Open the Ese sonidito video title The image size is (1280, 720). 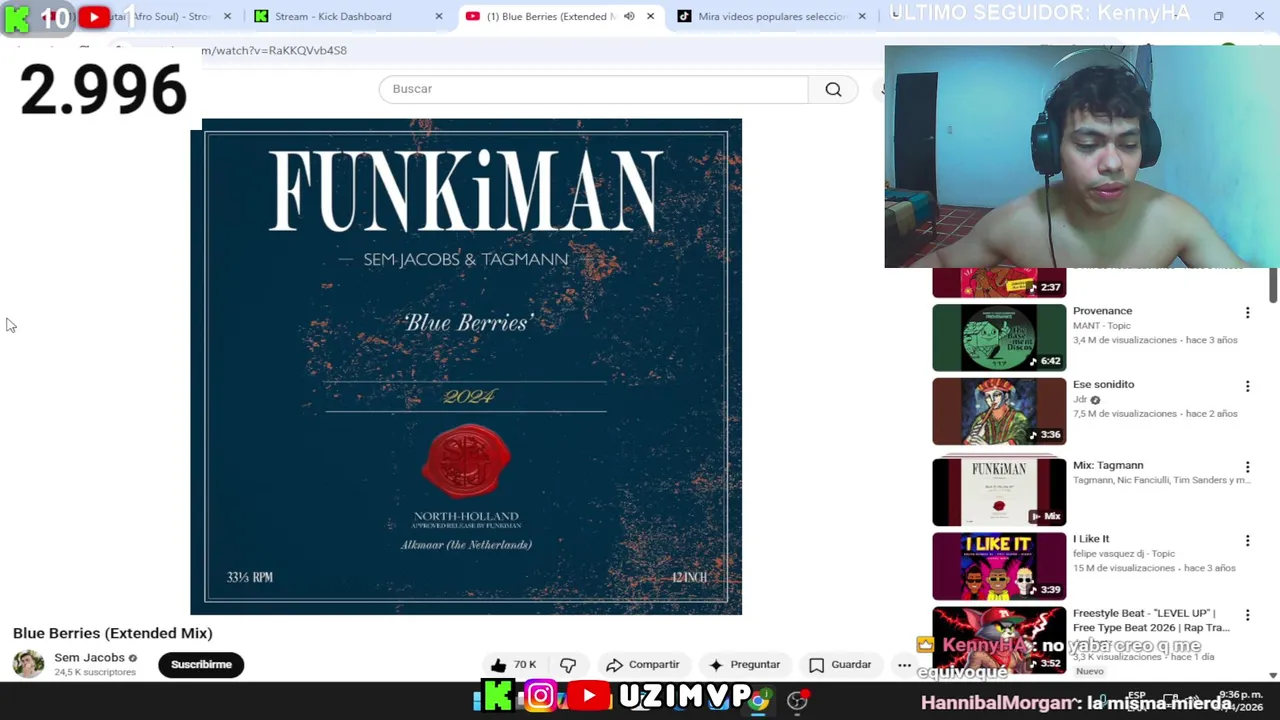(x=1103, y=384)
